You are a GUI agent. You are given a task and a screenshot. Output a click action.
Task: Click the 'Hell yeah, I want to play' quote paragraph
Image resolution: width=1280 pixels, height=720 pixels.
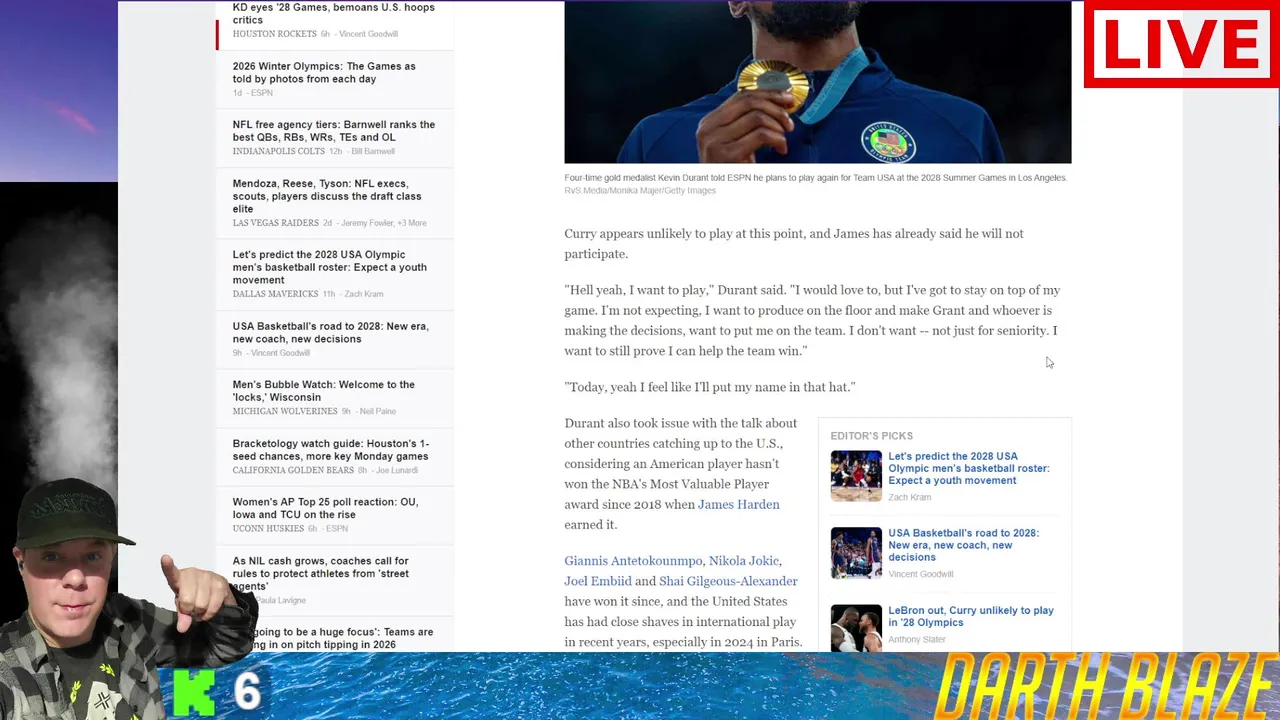pos(812,320)
